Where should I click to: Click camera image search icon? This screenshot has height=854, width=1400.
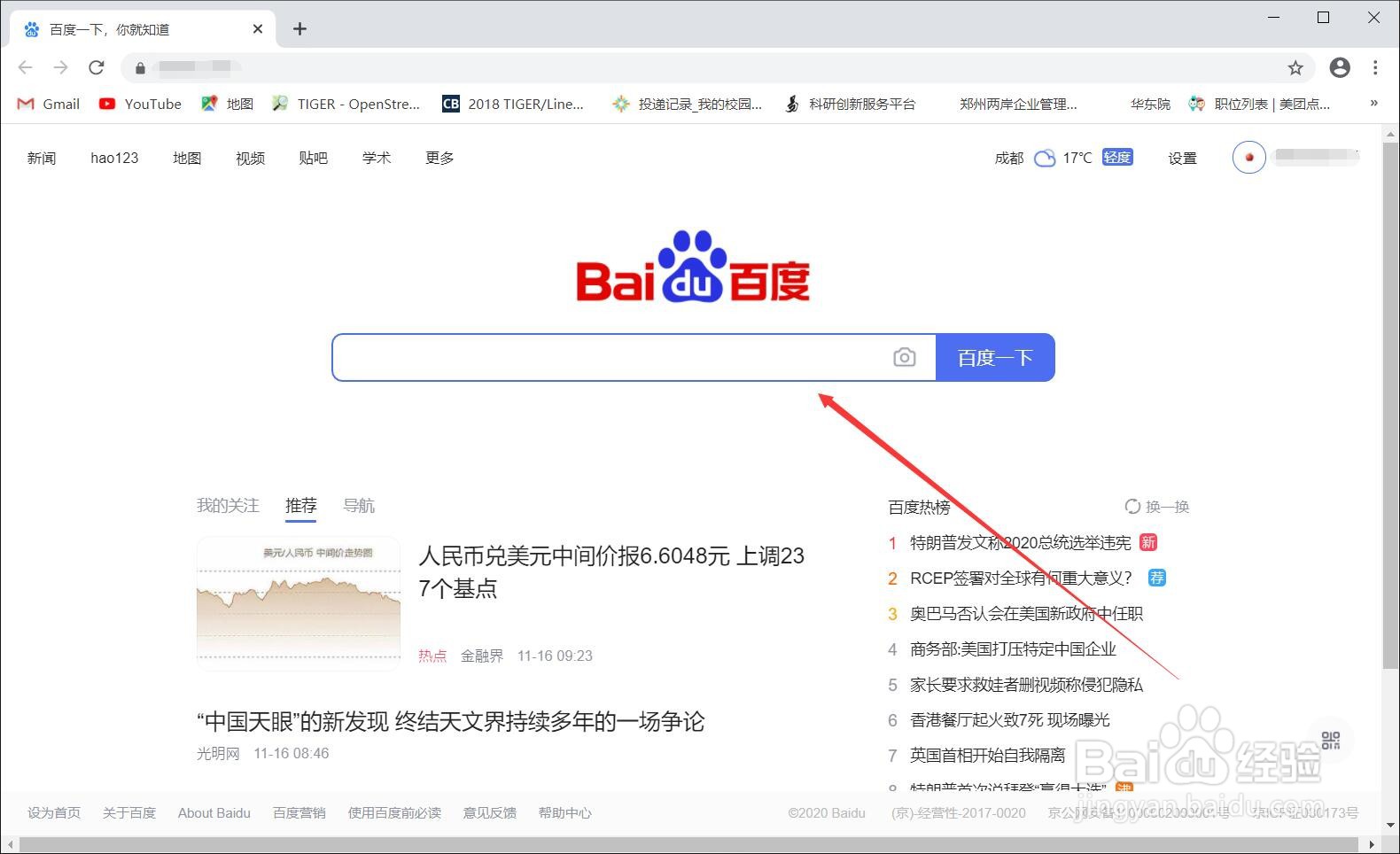(x=904, y=357)
